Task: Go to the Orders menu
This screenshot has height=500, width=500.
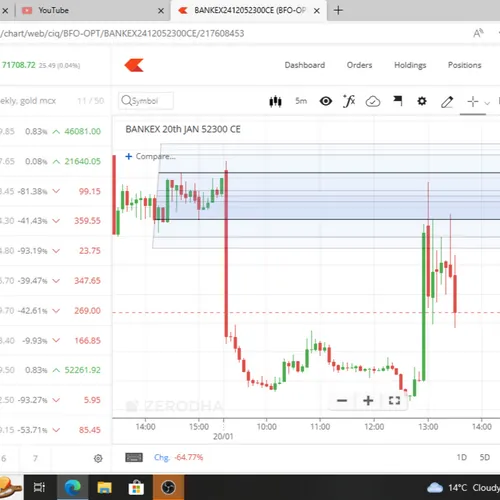Action: click(359, 65)
